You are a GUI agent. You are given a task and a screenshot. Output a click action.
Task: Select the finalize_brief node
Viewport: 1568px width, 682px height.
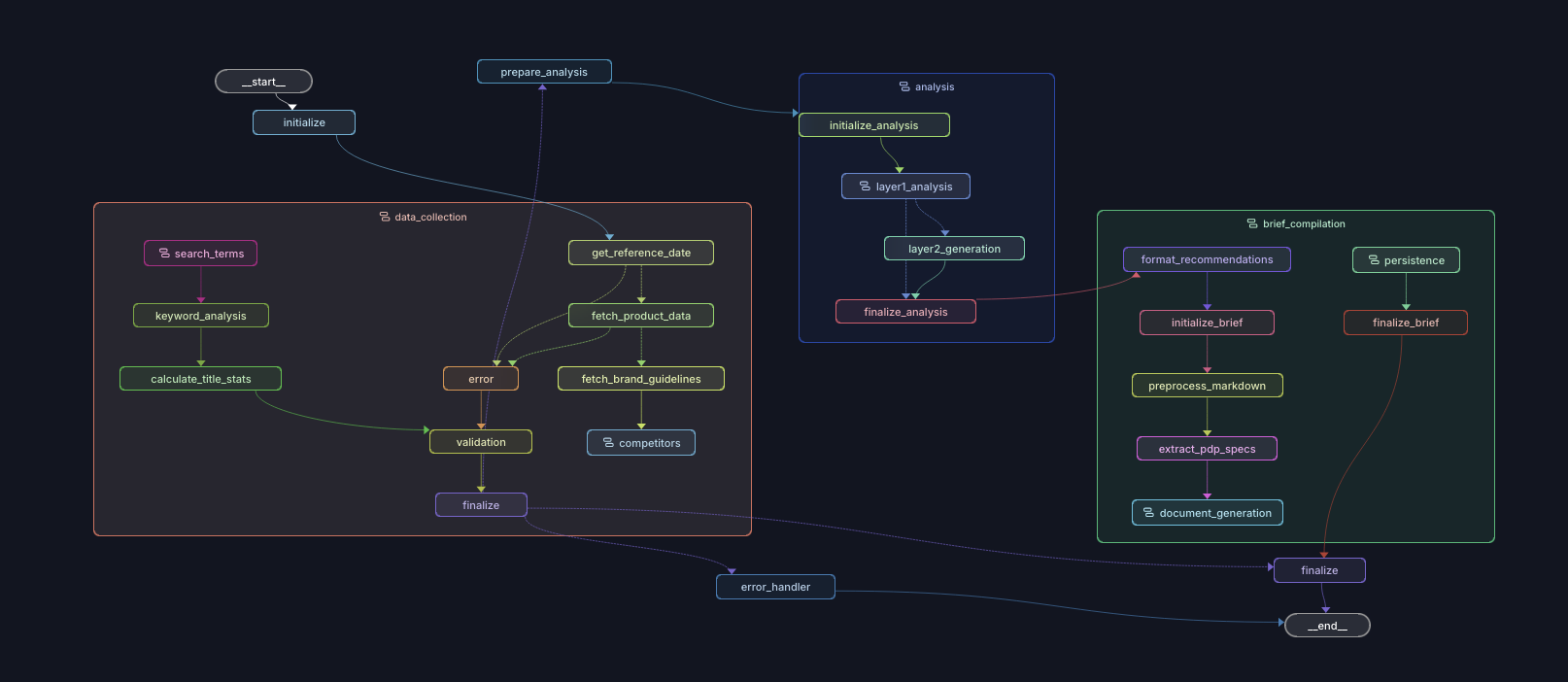point(1406,323)
